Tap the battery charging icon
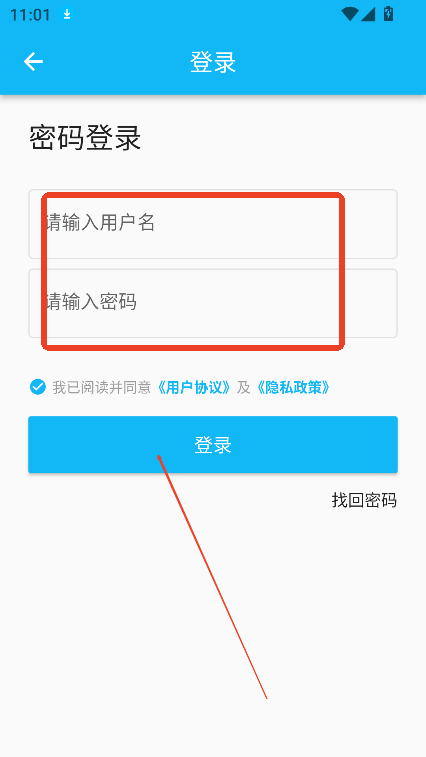 tap(388, 14)
